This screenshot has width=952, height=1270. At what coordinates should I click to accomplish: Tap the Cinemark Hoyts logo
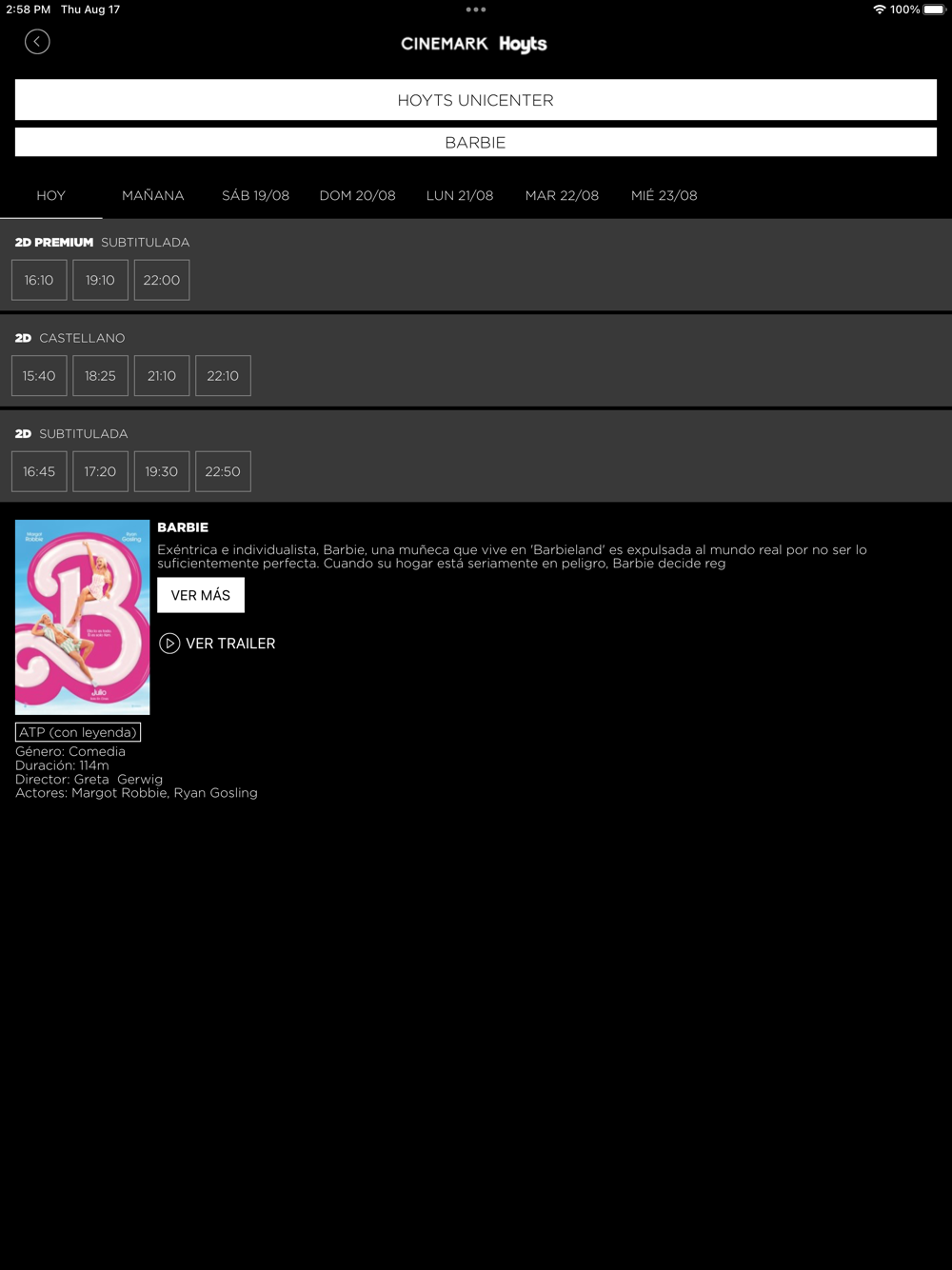(474, 44)
